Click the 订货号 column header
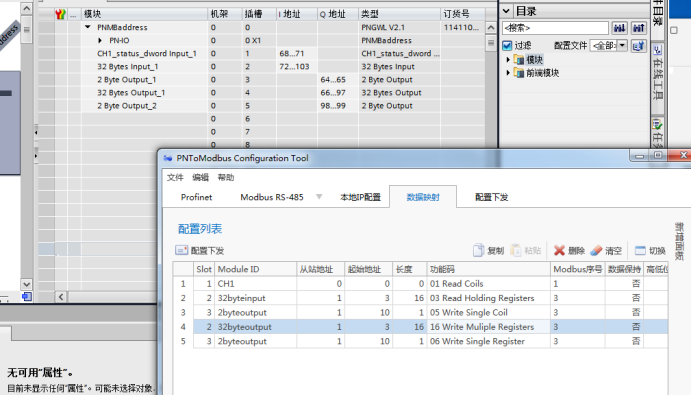The image size is (692, 395). click(x=463, y=14)
